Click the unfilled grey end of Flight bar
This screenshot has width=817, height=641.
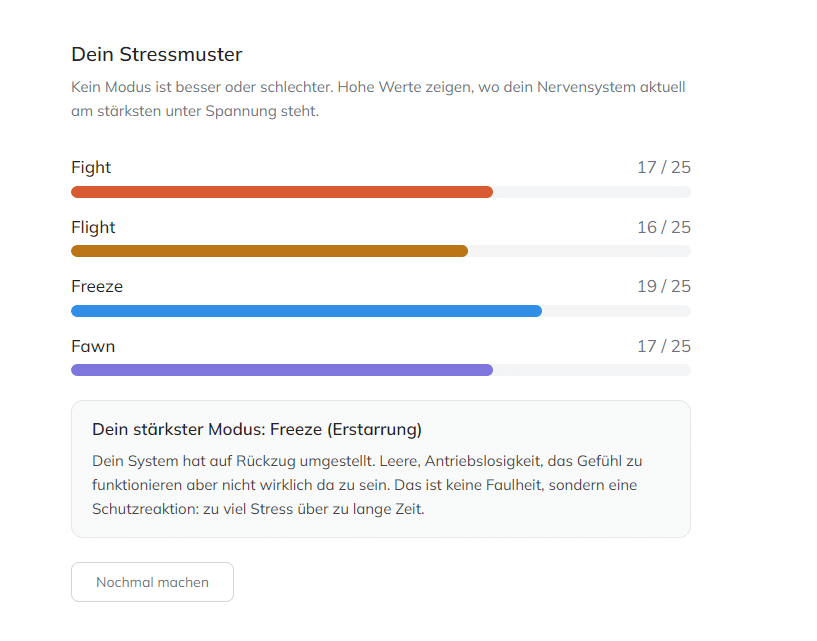coord(579,251)
